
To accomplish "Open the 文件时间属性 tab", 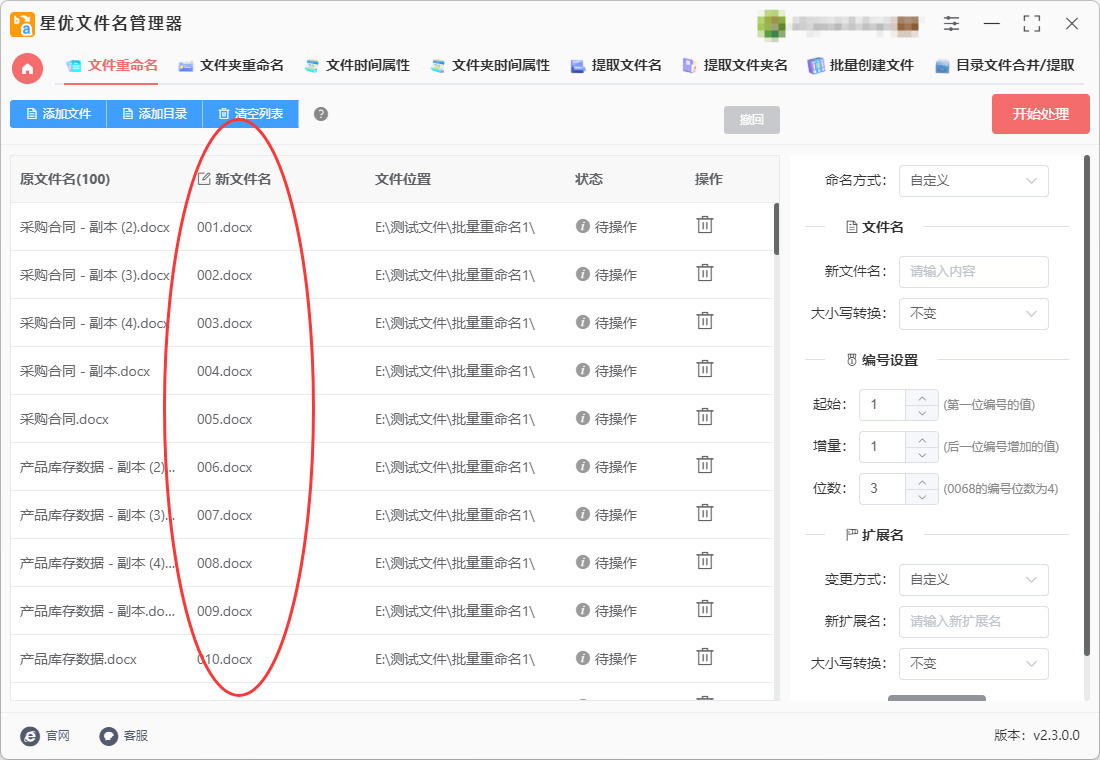I will (x=358, y=66).
